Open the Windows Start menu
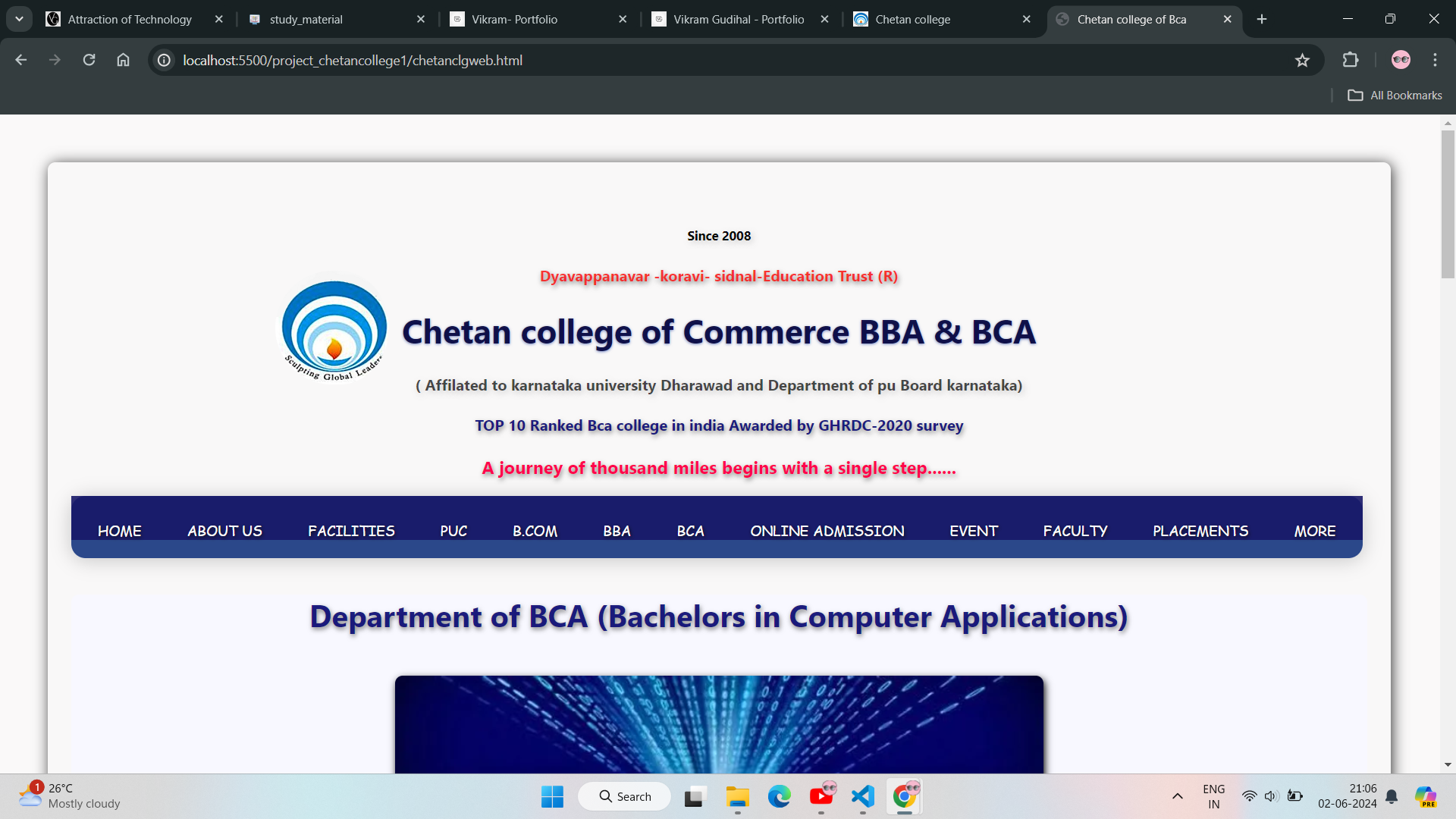This screenshot has width=1456, height=819. tap(552, 796)
